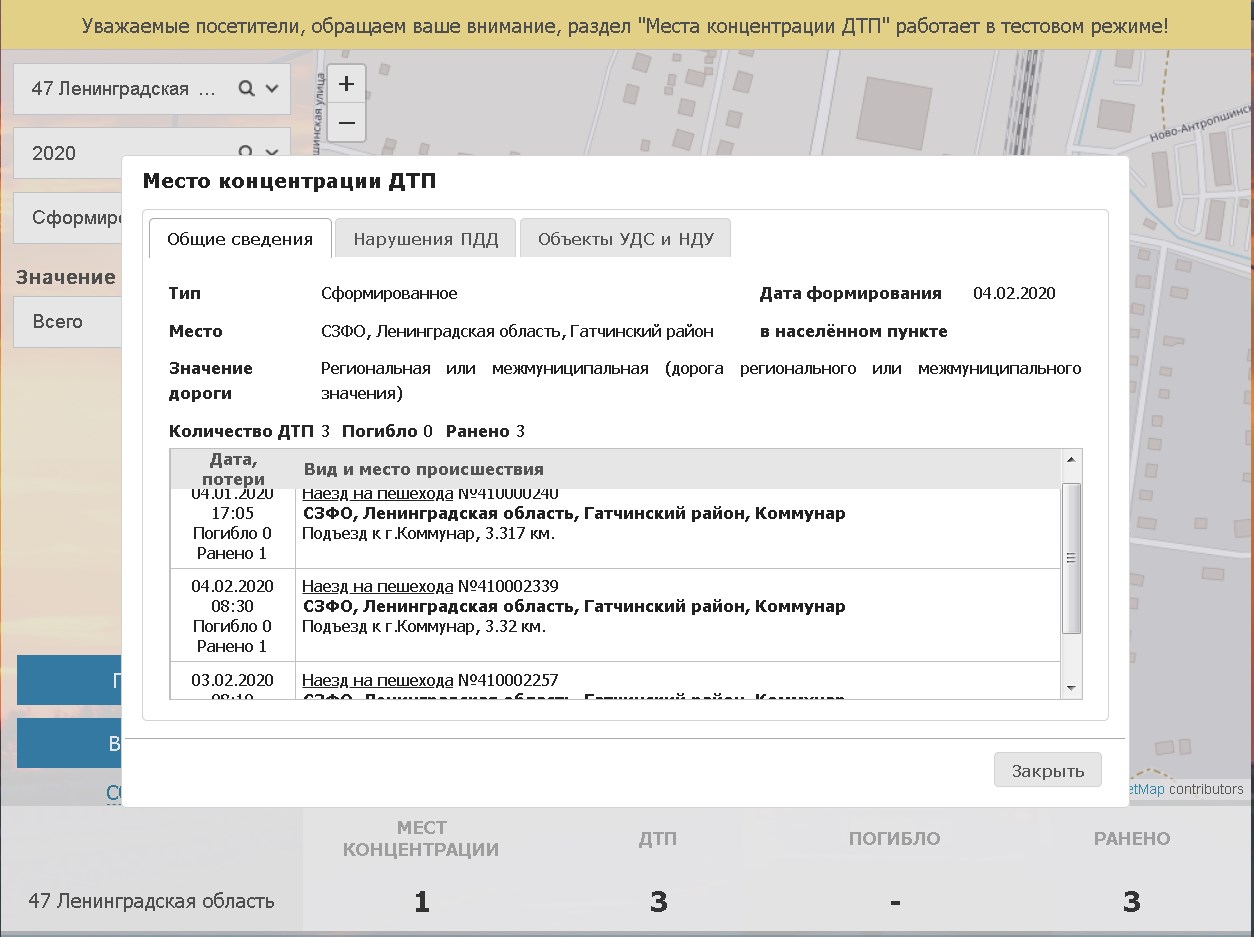Click text Подъезд к г.Коммунар, 3.317 км.

(428, 534)
